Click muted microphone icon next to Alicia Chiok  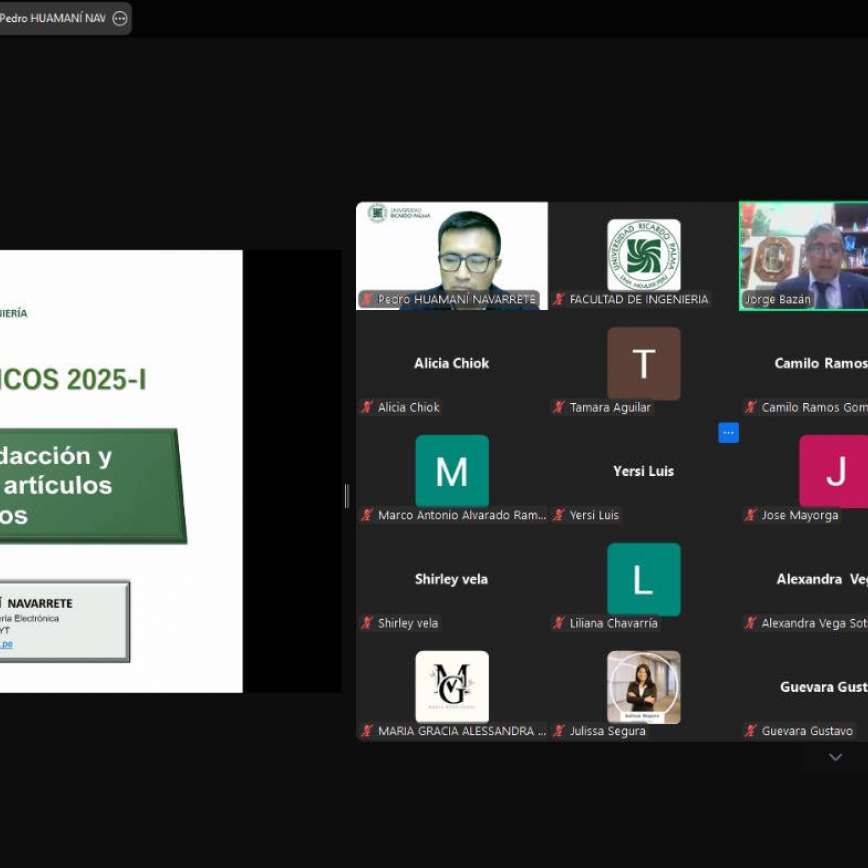coord(367,407)
